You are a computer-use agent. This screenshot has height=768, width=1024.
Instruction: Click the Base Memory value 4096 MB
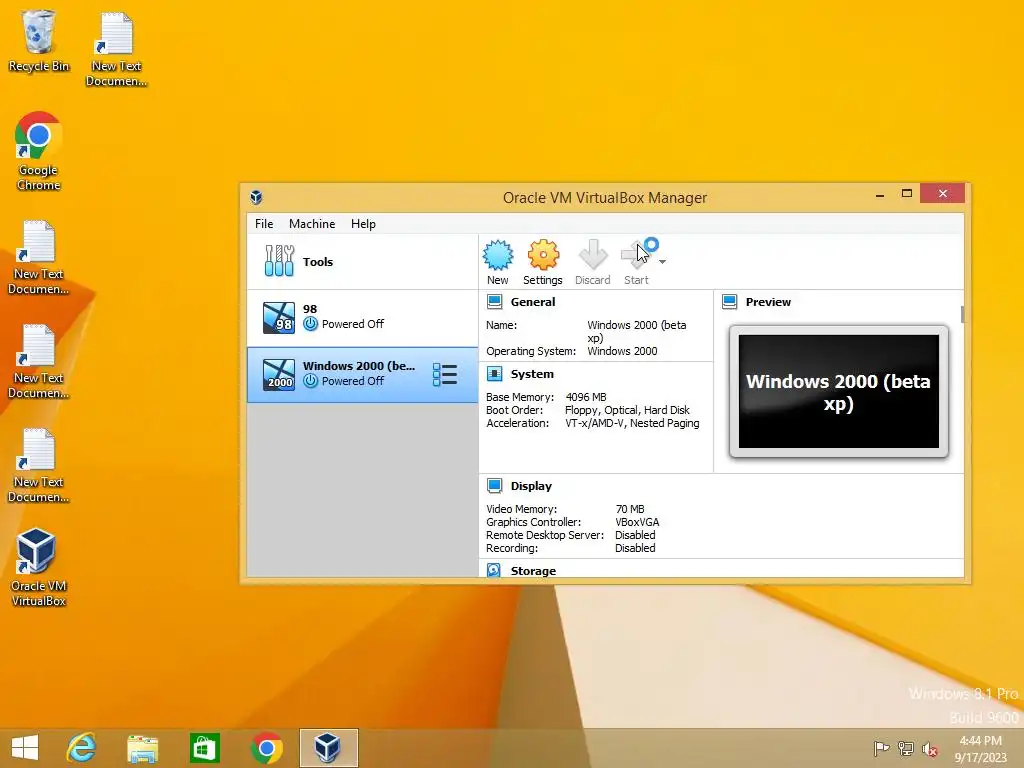point(586,397)
